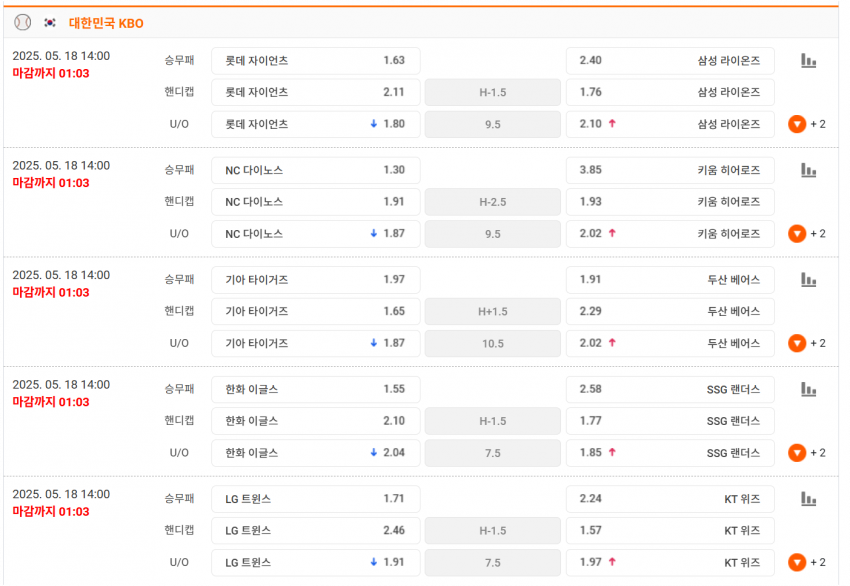Click 7.5 over/under line in LG Twins match
This screenshot has height=586, width=850.
click(493, 562)
